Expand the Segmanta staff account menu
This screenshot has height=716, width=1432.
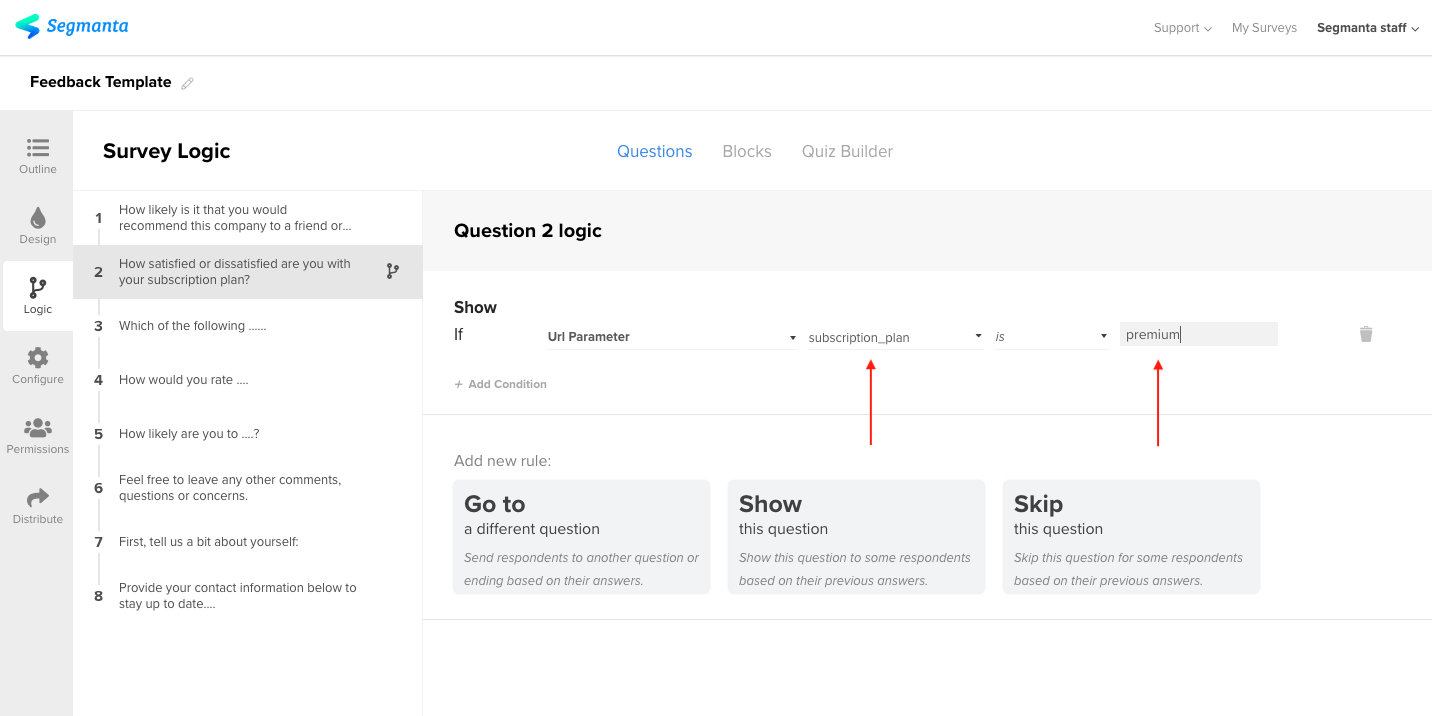[x=1367, y=28]
